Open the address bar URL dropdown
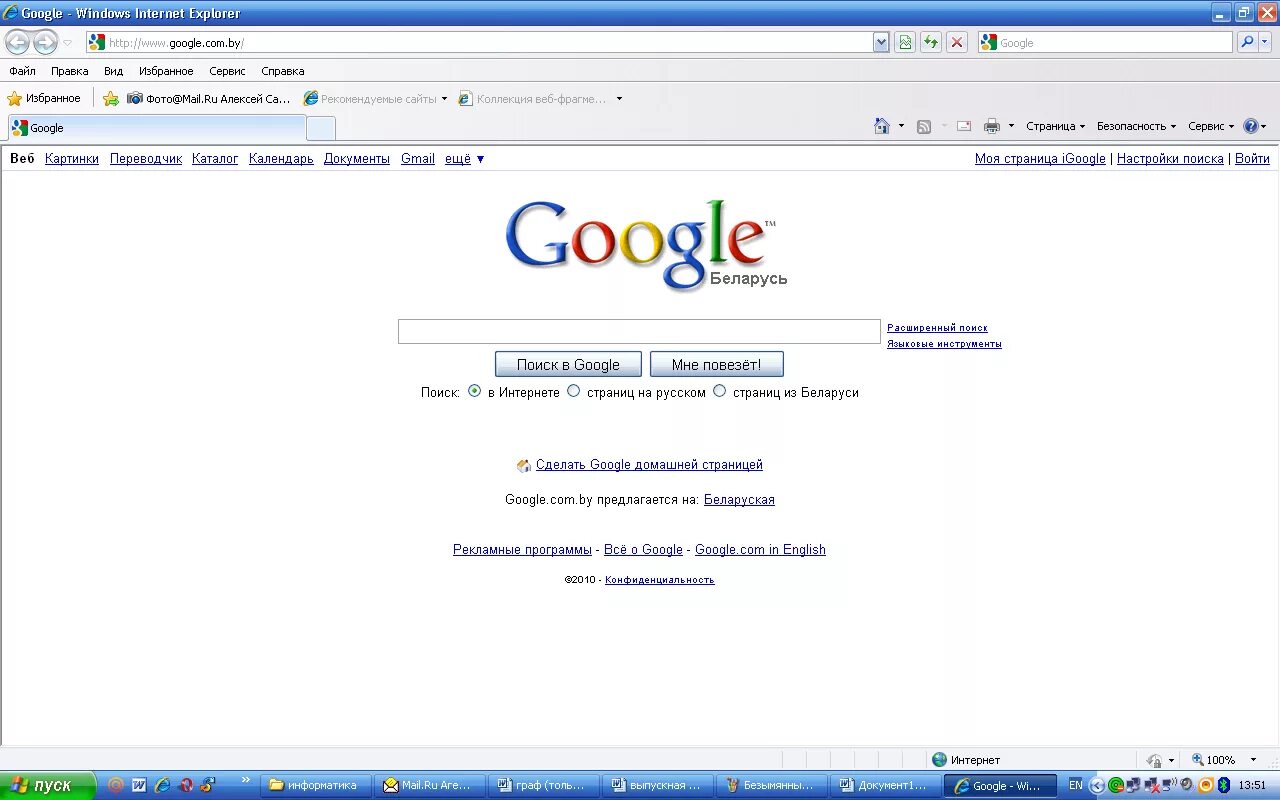The height and width of the screenshot is (800, 1280). [x=881, y=42]
